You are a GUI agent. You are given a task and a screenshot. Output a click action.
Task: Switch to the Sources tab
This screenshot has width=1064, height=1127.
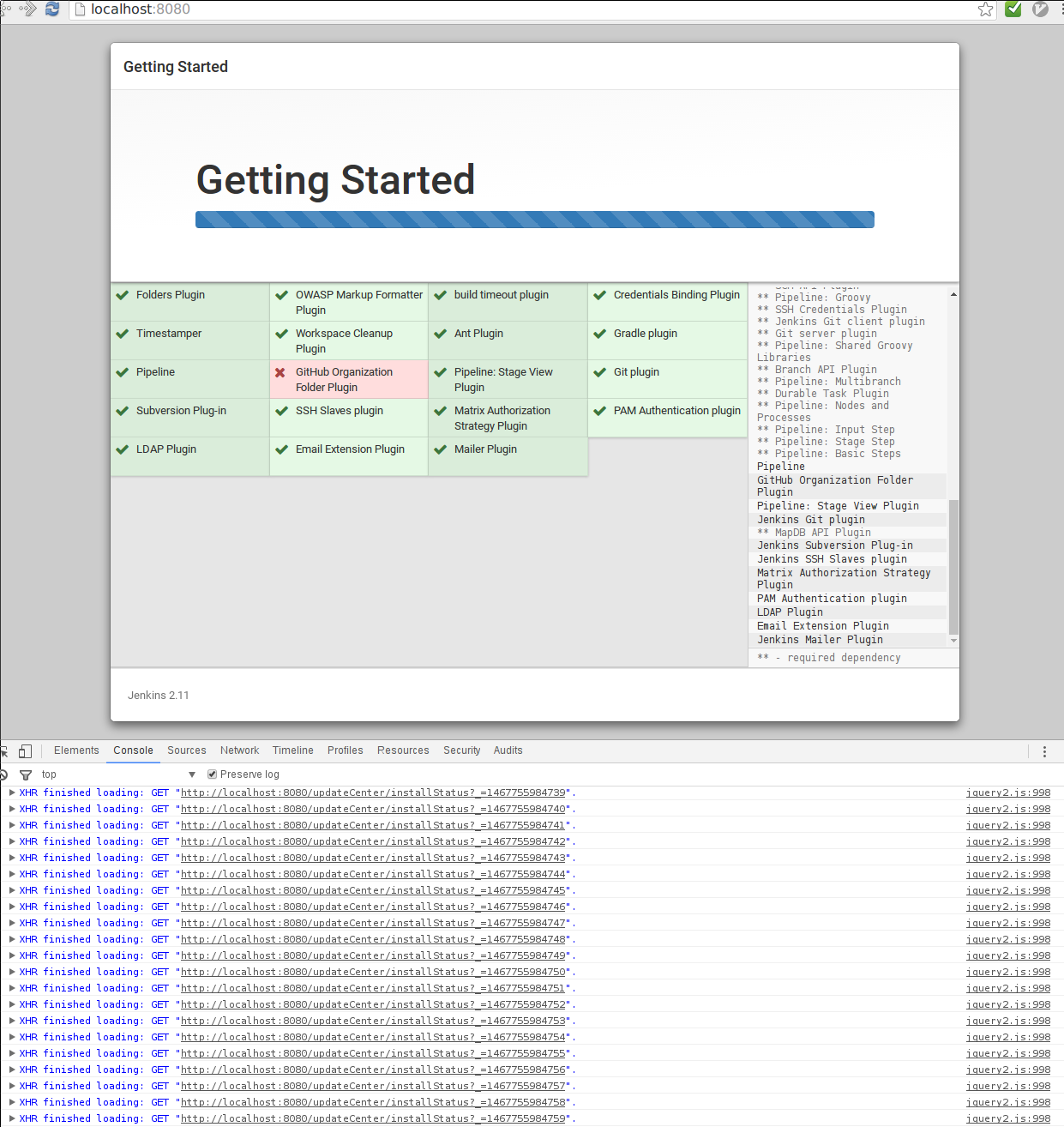pyautogui.click(x=186, y=750)
